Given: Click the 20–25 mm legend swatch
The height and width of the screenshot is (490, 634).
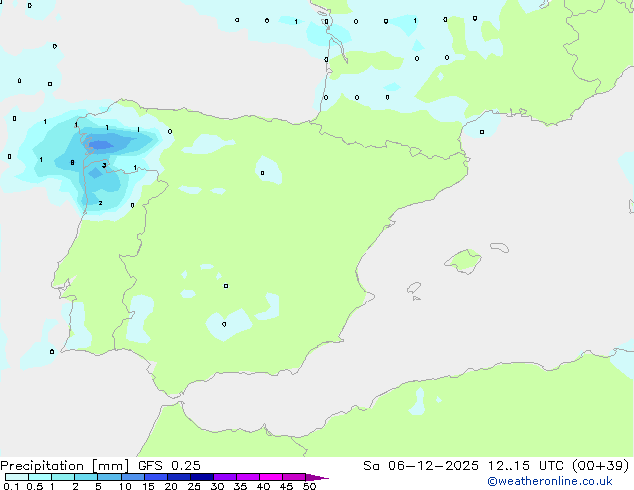Looking at the screenshot, I should pyautogui.click(x=179, y=477).
